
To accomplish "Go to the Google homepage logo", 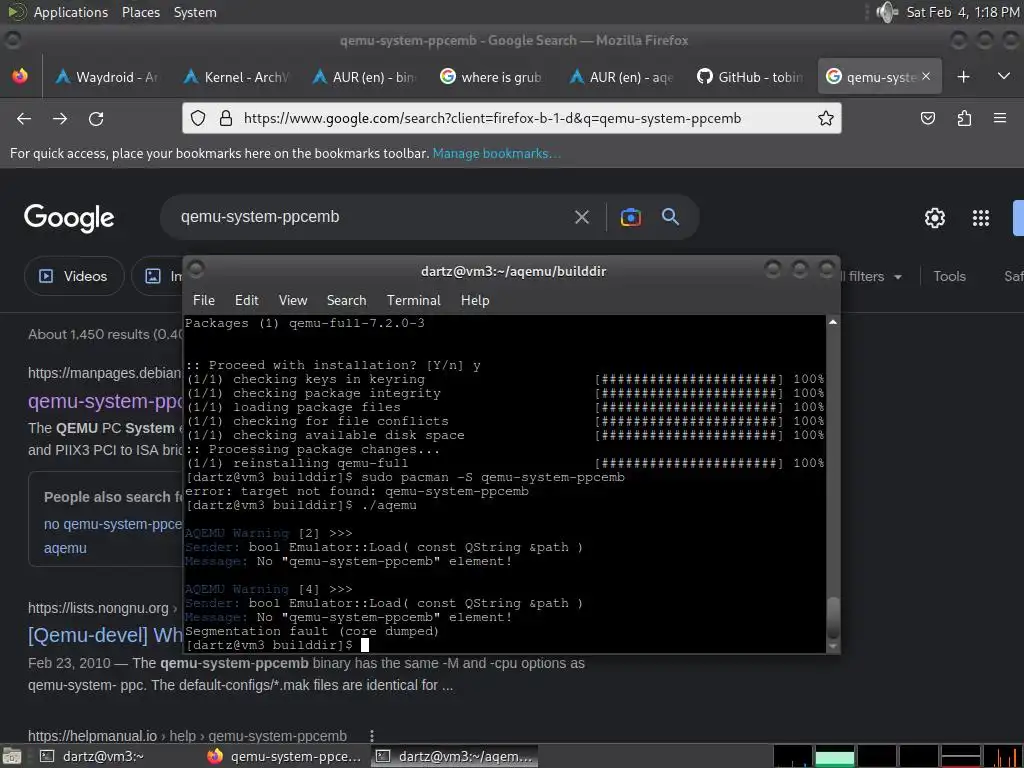I will click(x=69, y=217).
